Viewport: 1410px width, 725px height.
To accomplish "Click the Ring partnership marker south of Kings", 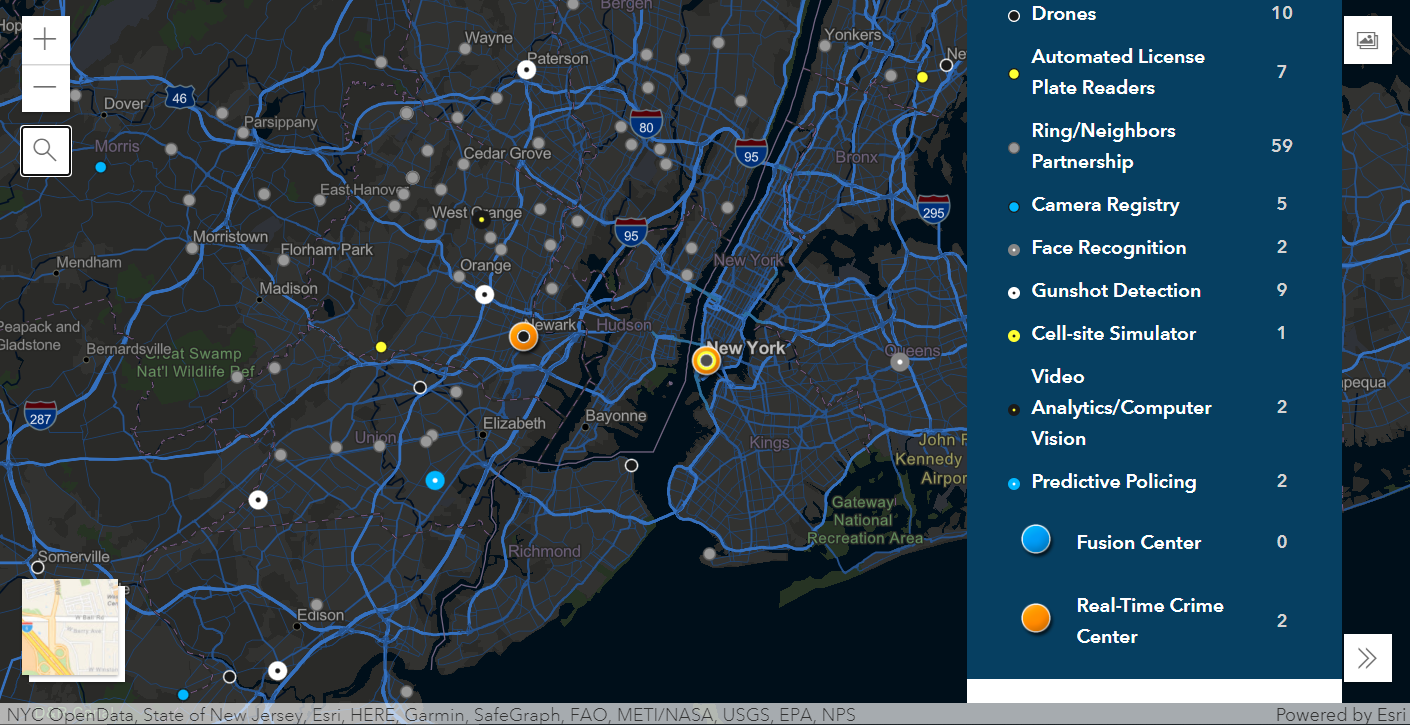I will coord(709,554).
